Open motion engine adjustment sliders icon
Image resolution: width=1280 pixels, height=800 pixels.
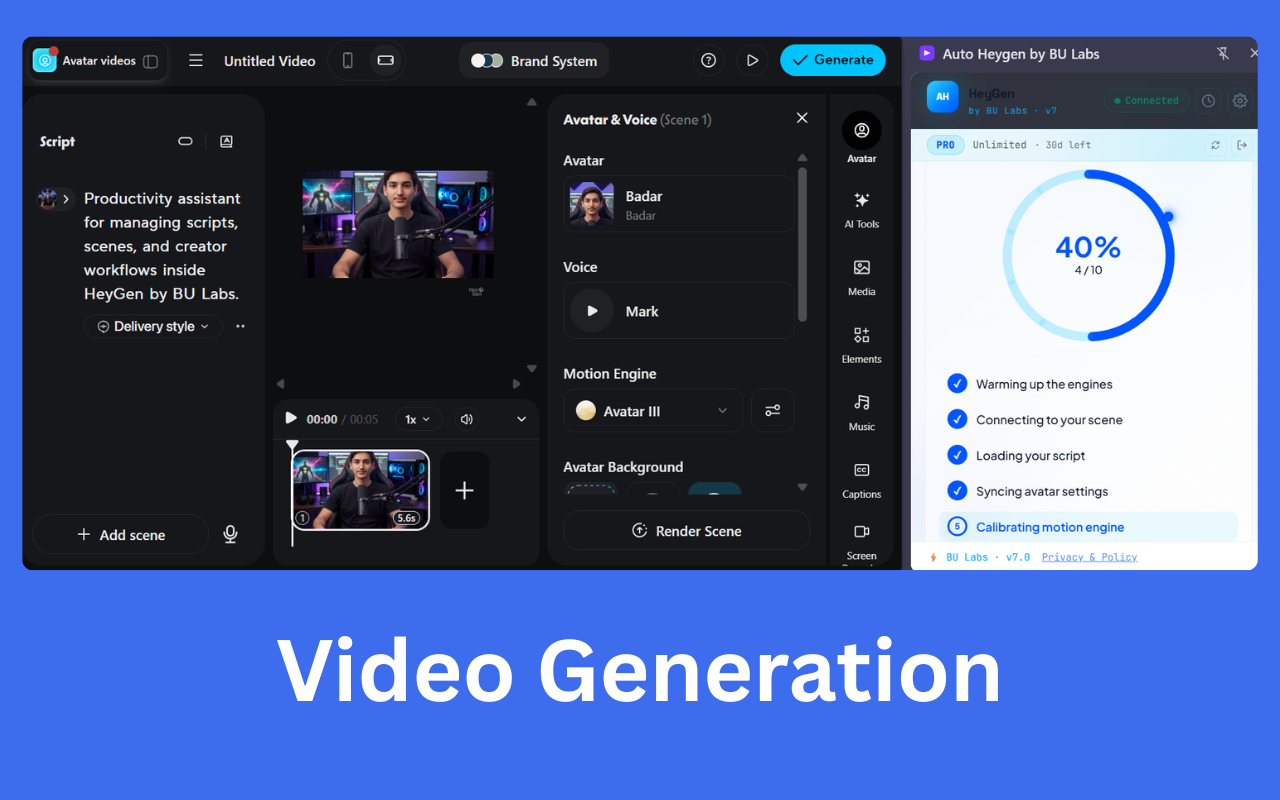click(x=773, y=410)
